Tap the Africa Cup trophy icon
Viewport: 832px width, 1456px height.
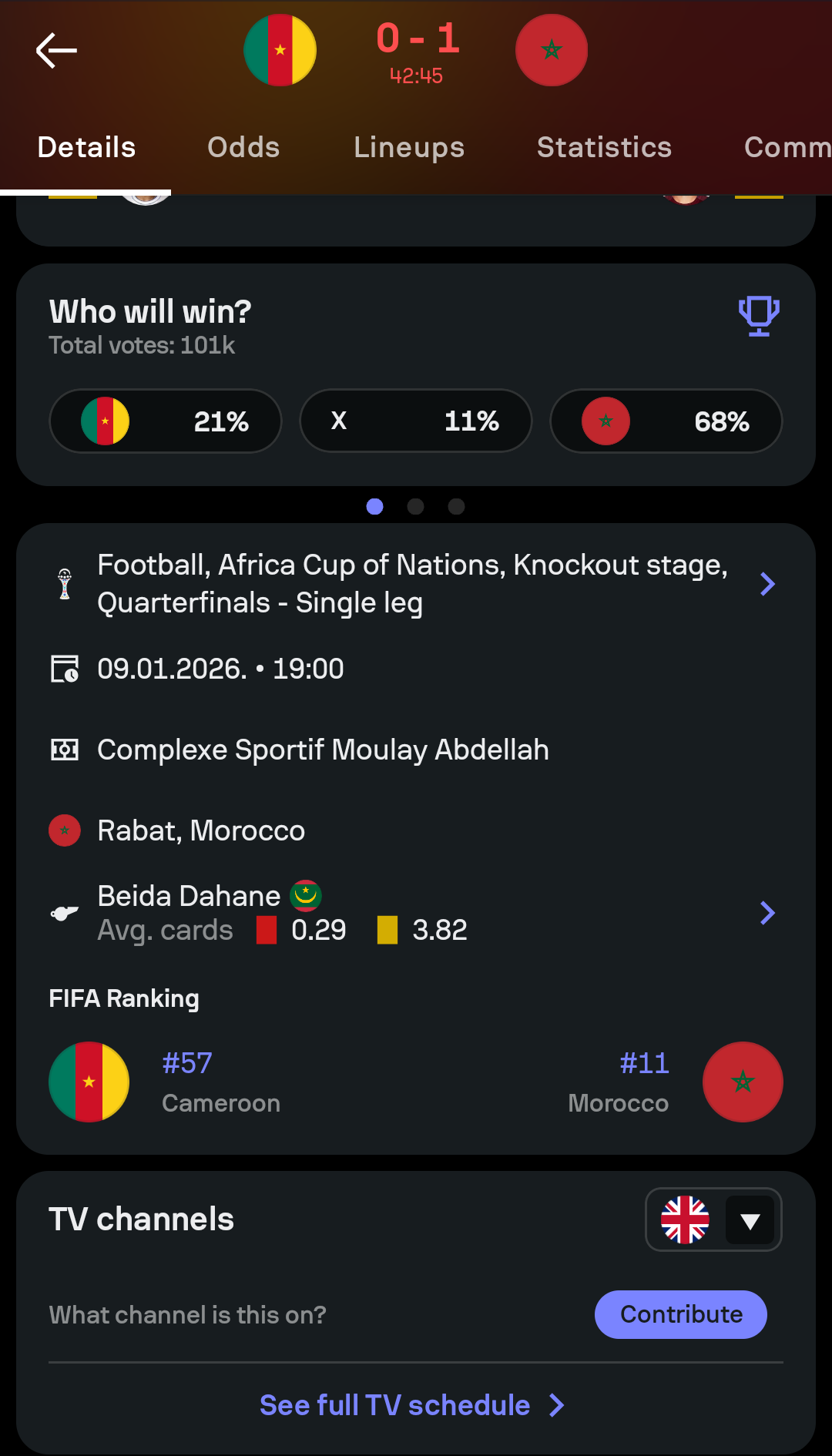(65, 584)
